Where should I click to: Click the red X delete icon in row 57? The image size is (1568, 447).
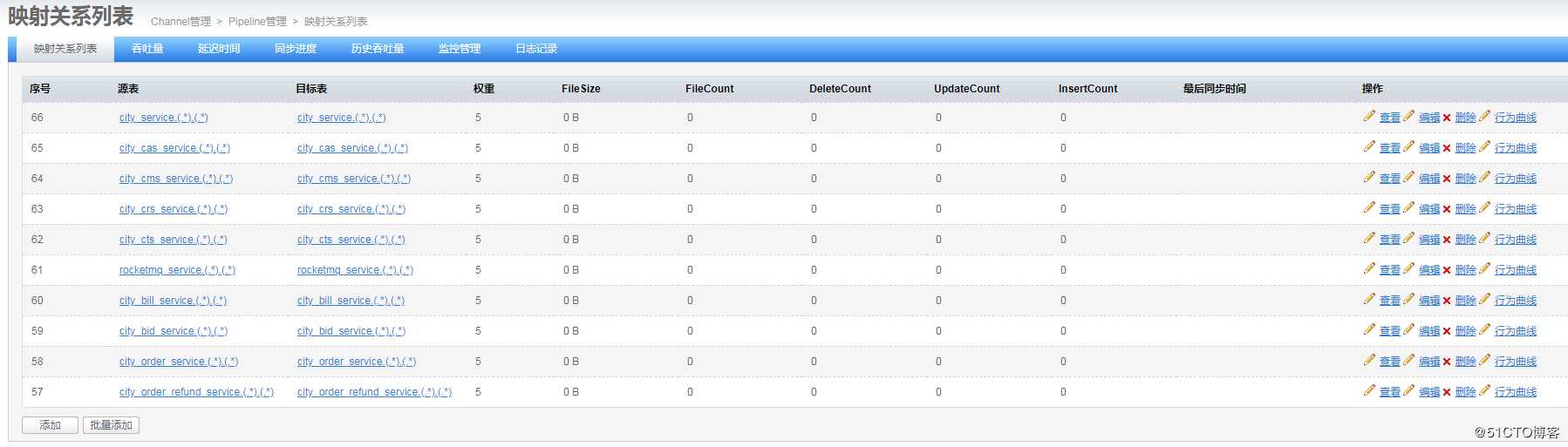pyautogui.click(x=1447, y=392)
